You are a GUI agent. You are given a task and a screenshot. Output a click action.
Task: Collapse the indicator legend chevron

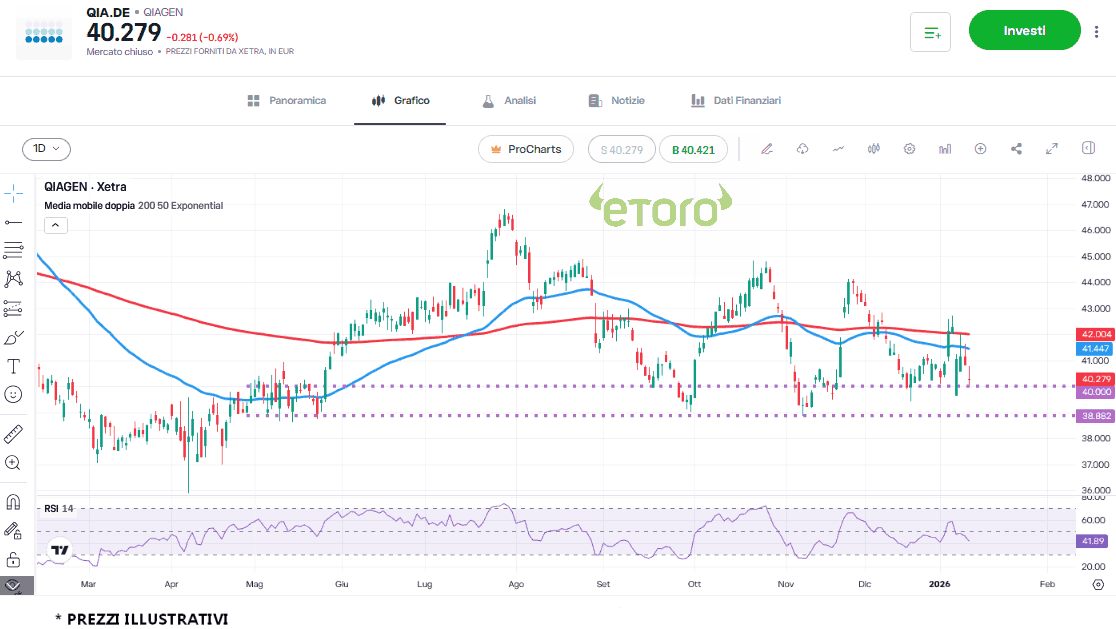56,225
